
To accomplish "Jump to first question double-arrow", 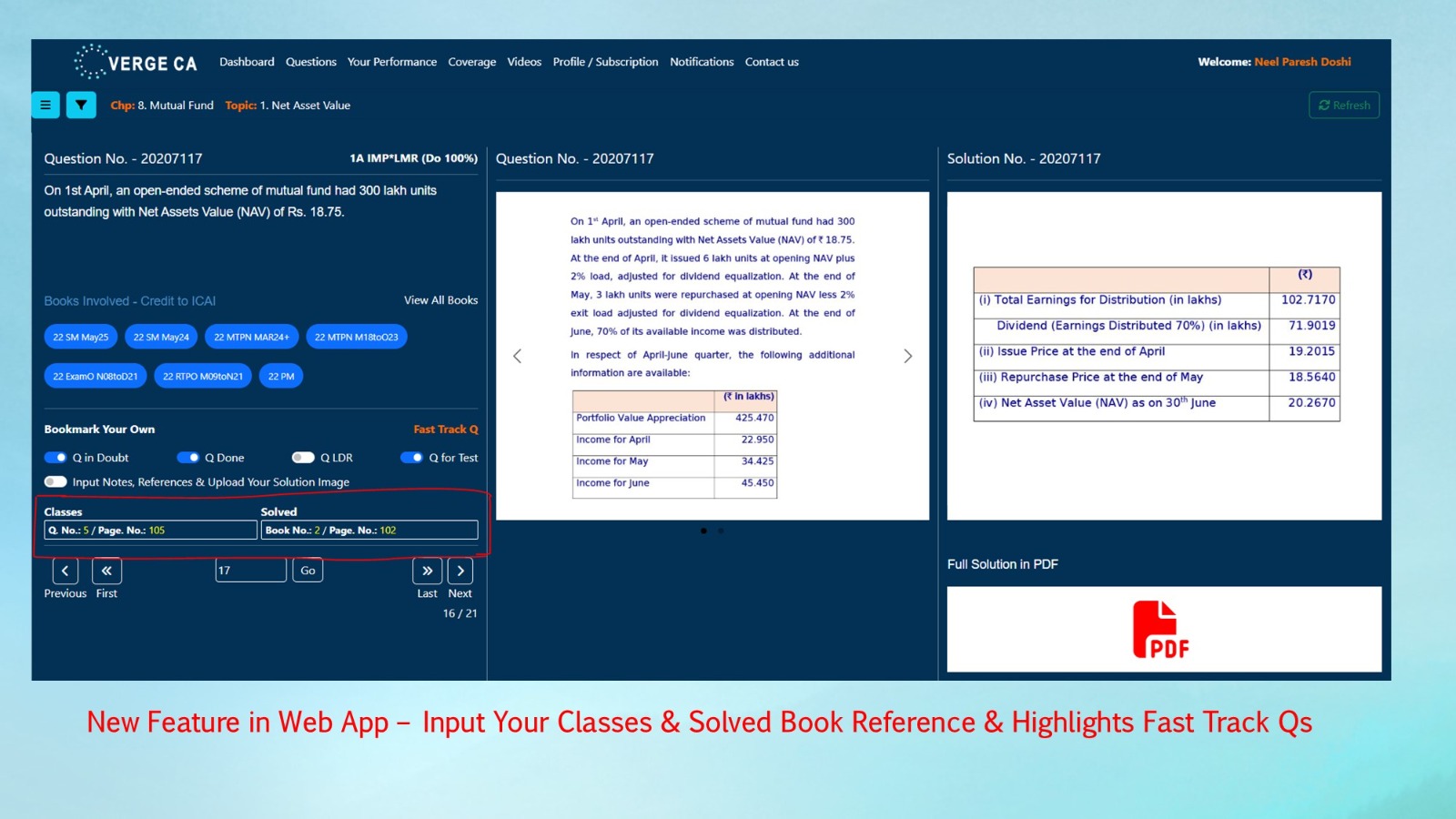I will [x=106, y=571].
